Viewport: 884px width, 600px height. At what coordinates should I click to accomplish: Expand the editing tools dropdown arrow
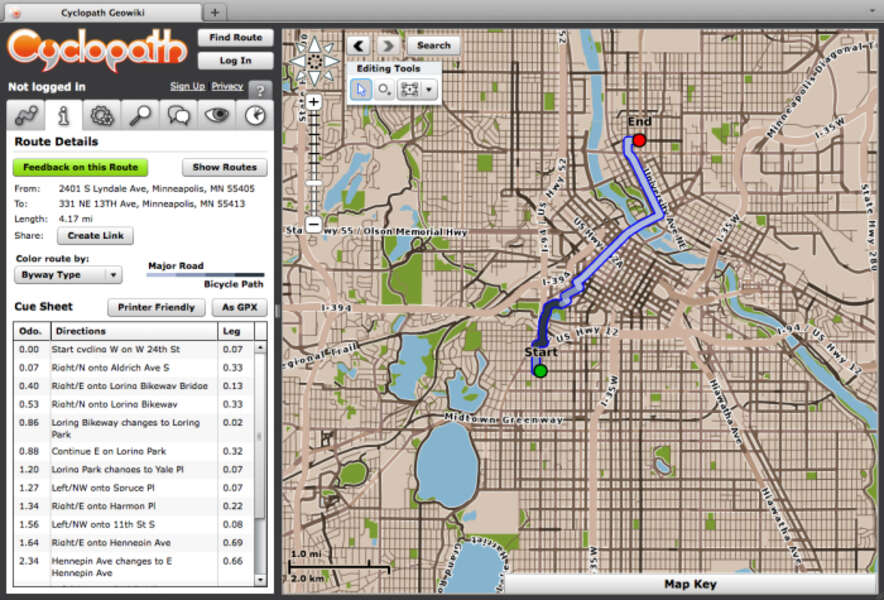pos(429,89)
